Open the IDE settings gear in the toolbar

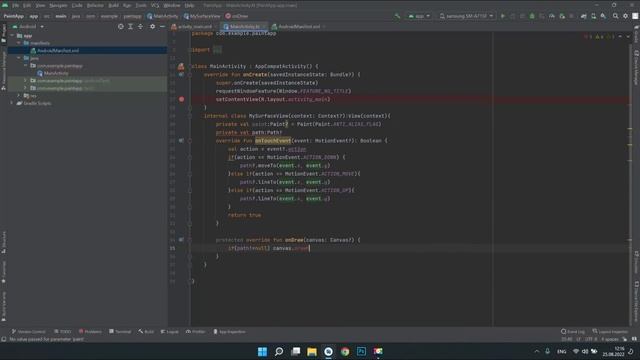click(625, 16)
